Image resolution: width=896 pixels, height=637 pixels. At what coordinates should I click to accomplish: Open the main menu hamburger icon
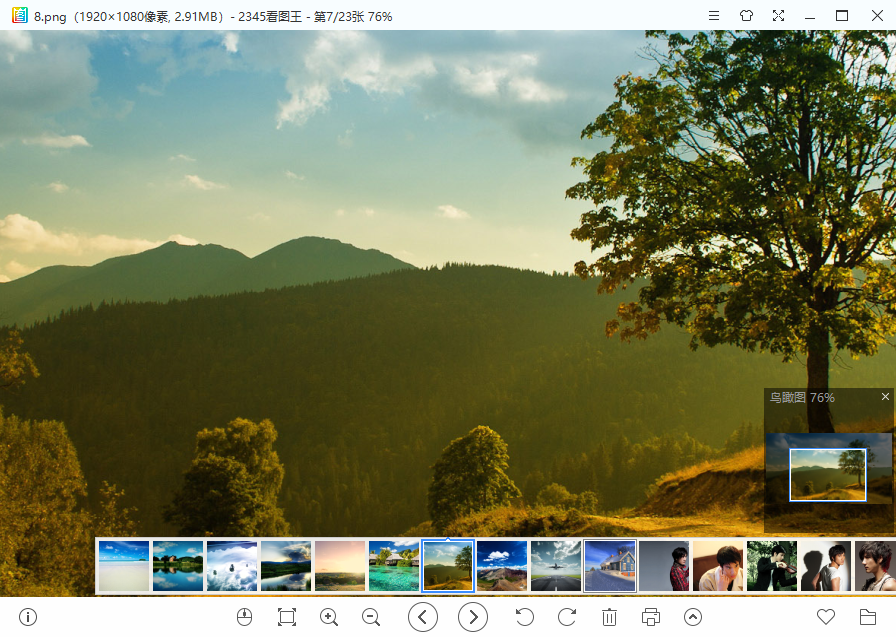point(714,16)
